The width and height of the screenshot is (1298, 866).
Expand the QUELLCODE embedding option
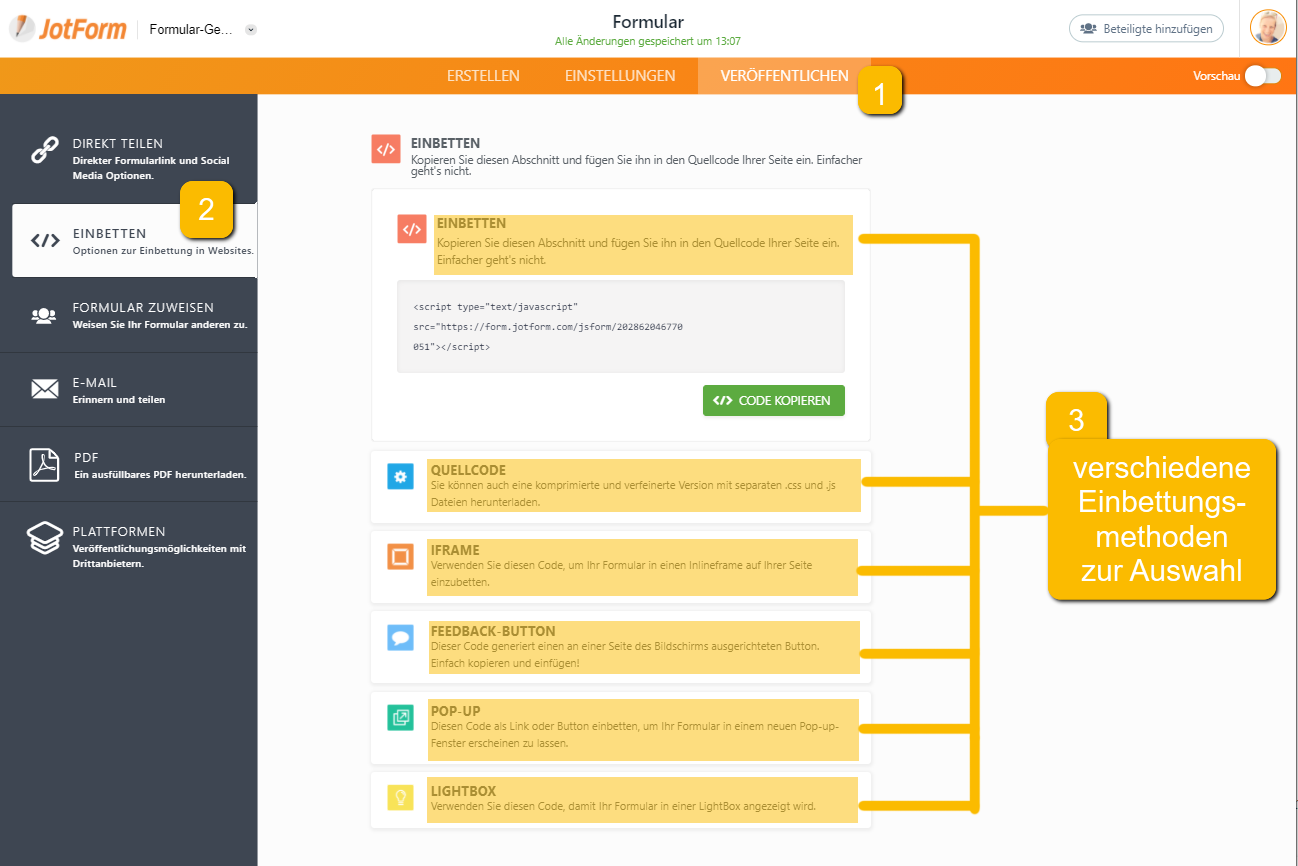pyautogui.click(x=621, y=486)
